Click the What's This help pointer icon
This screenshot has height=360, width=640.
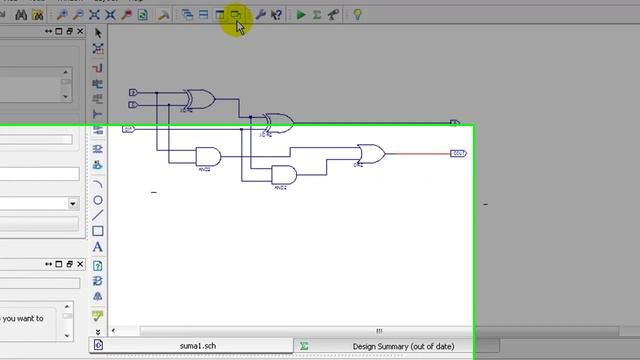276,15
